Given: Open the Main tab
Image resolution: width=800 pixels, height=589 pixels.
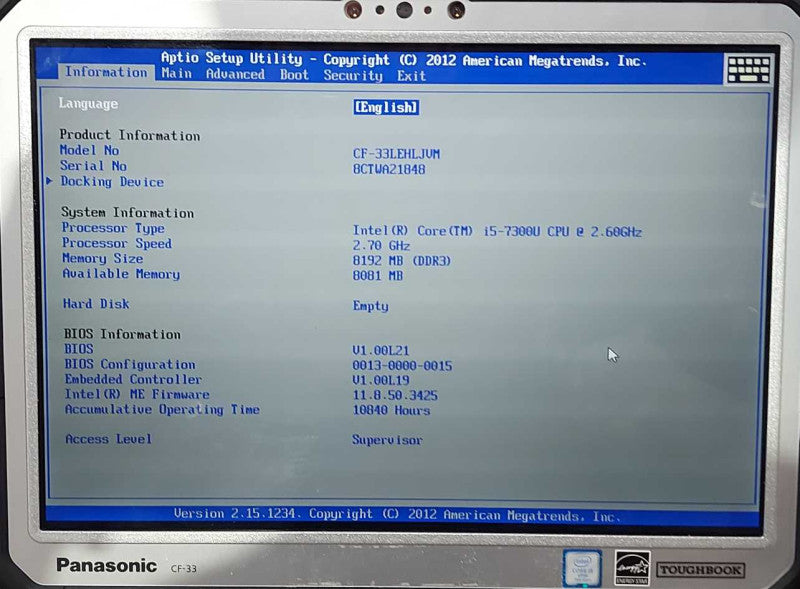Looking at the screenshot, I should tap(177, 73).
